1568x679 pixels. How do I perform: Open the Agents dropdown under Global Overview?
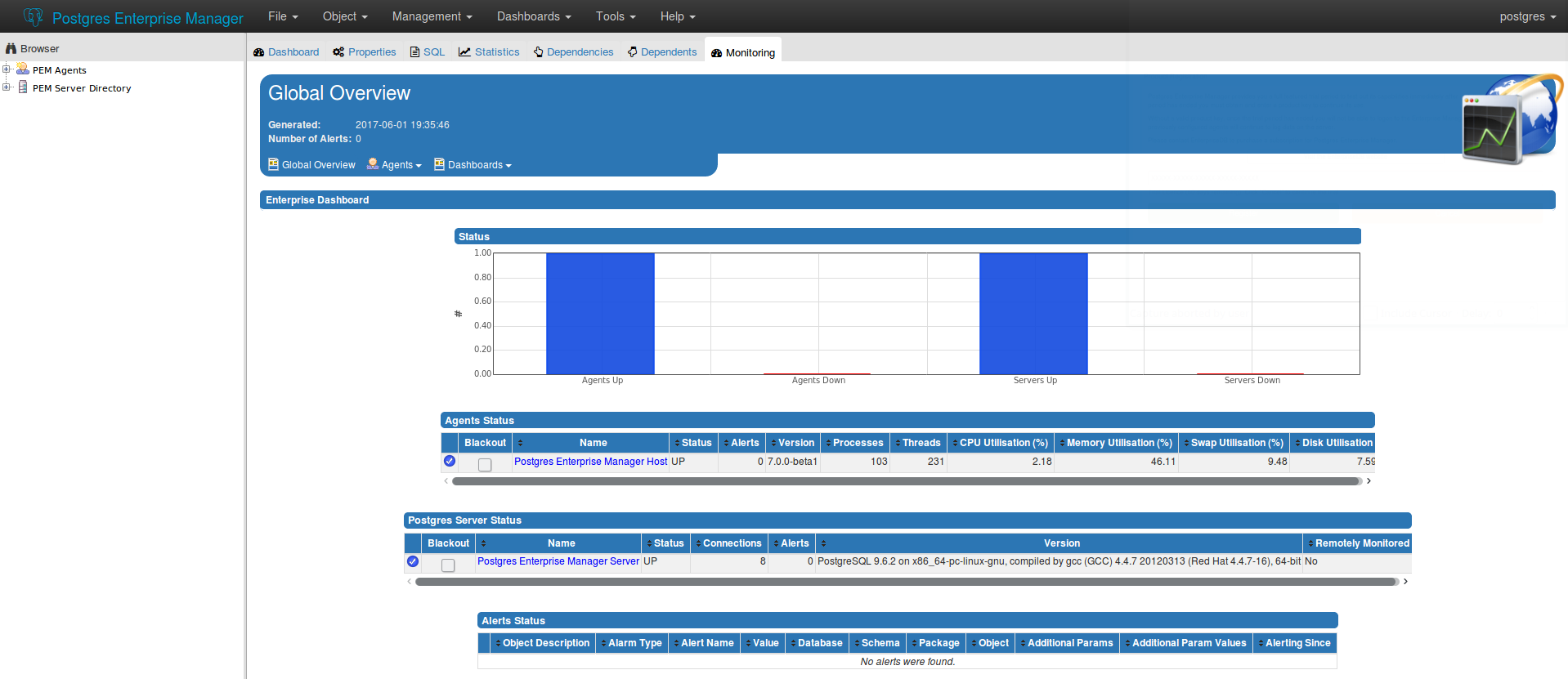pos(401,165)
